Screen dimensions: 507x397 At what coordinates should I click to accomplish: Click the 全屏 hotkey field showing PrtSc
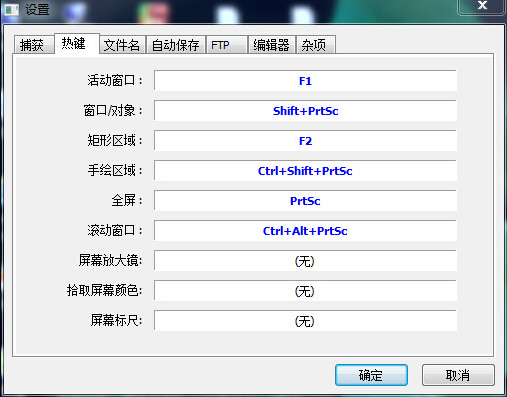(x=305, y=201)
